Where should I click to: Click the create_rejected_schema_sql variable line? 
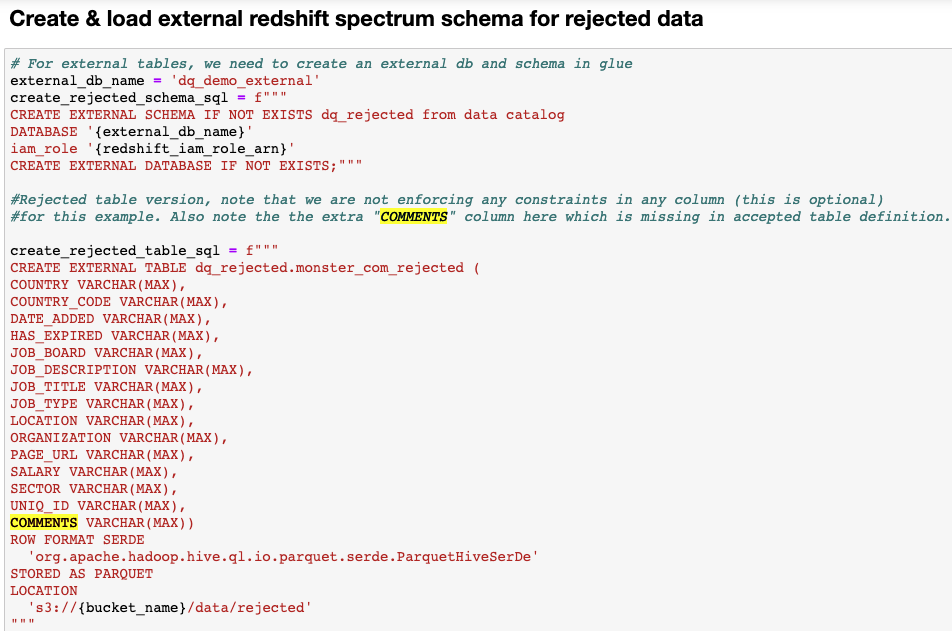(x=148, y=98)
